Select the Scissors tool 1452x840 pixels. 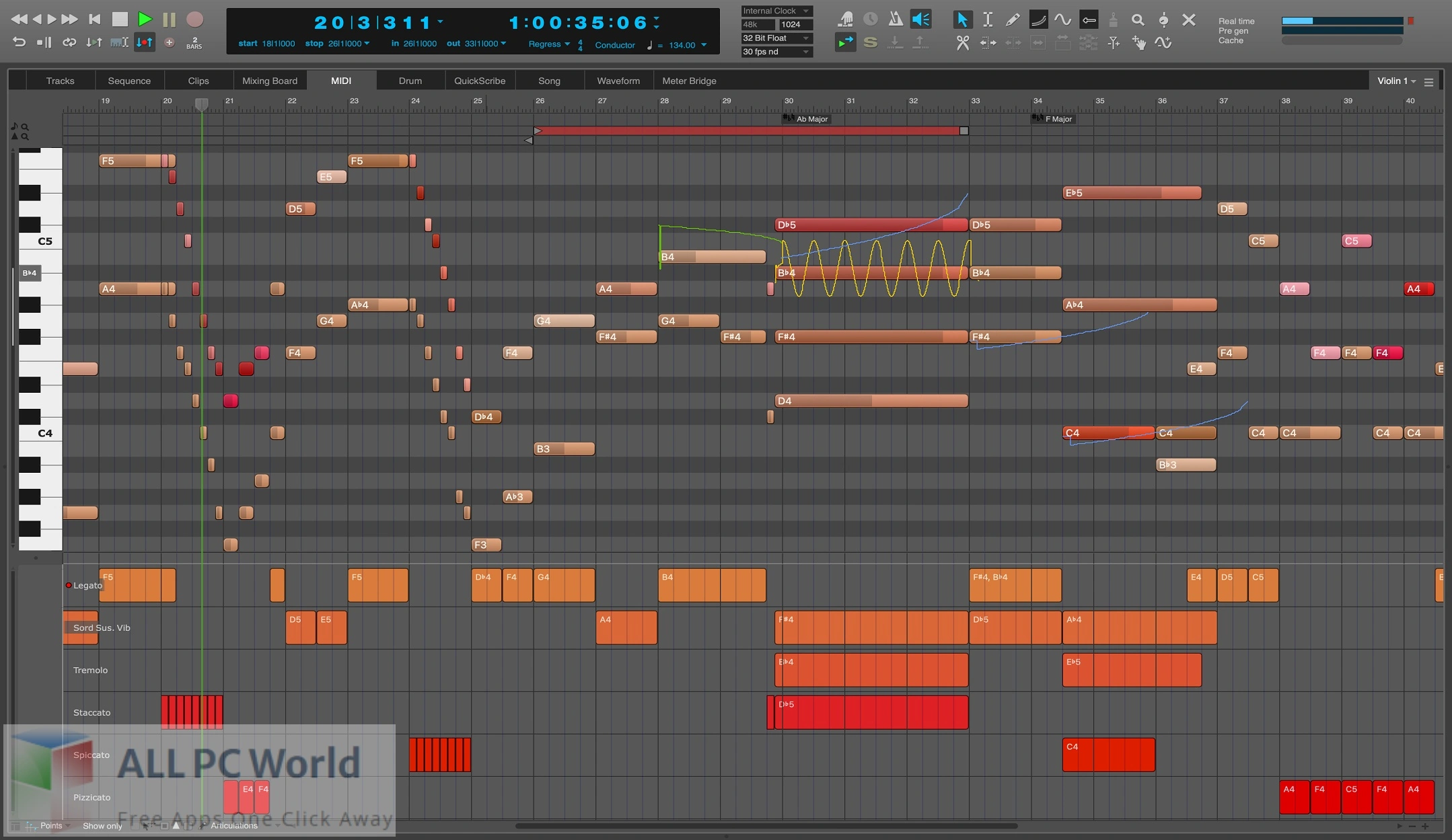pos(963,43)
